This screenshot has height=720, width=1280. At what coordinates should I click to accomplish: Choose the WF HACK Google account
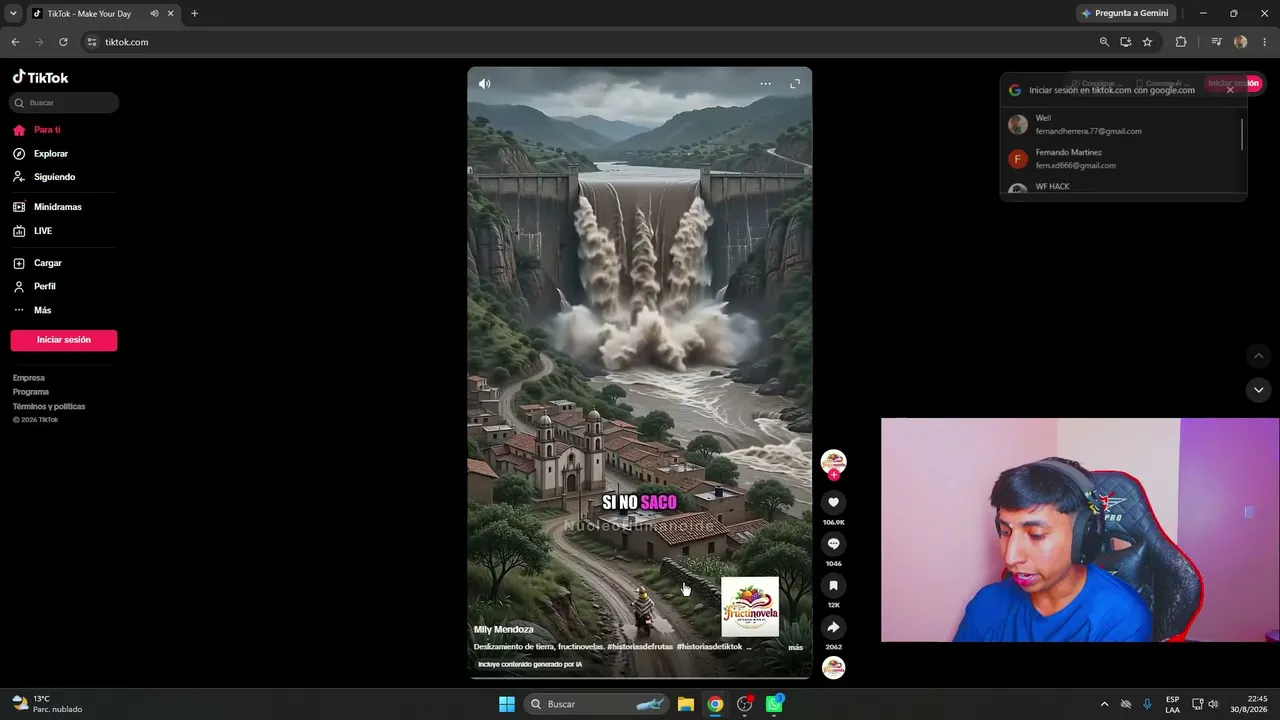click(x=1120, y=187)
